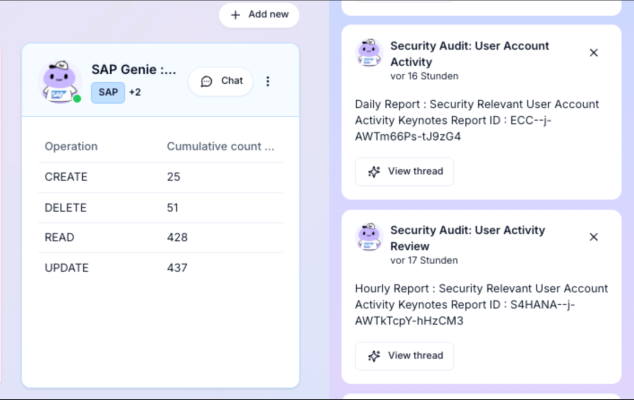The height and width of the screenshot is (400, 634).
Task: View thread for the Hourly Report
Action: tap(404, 355)
